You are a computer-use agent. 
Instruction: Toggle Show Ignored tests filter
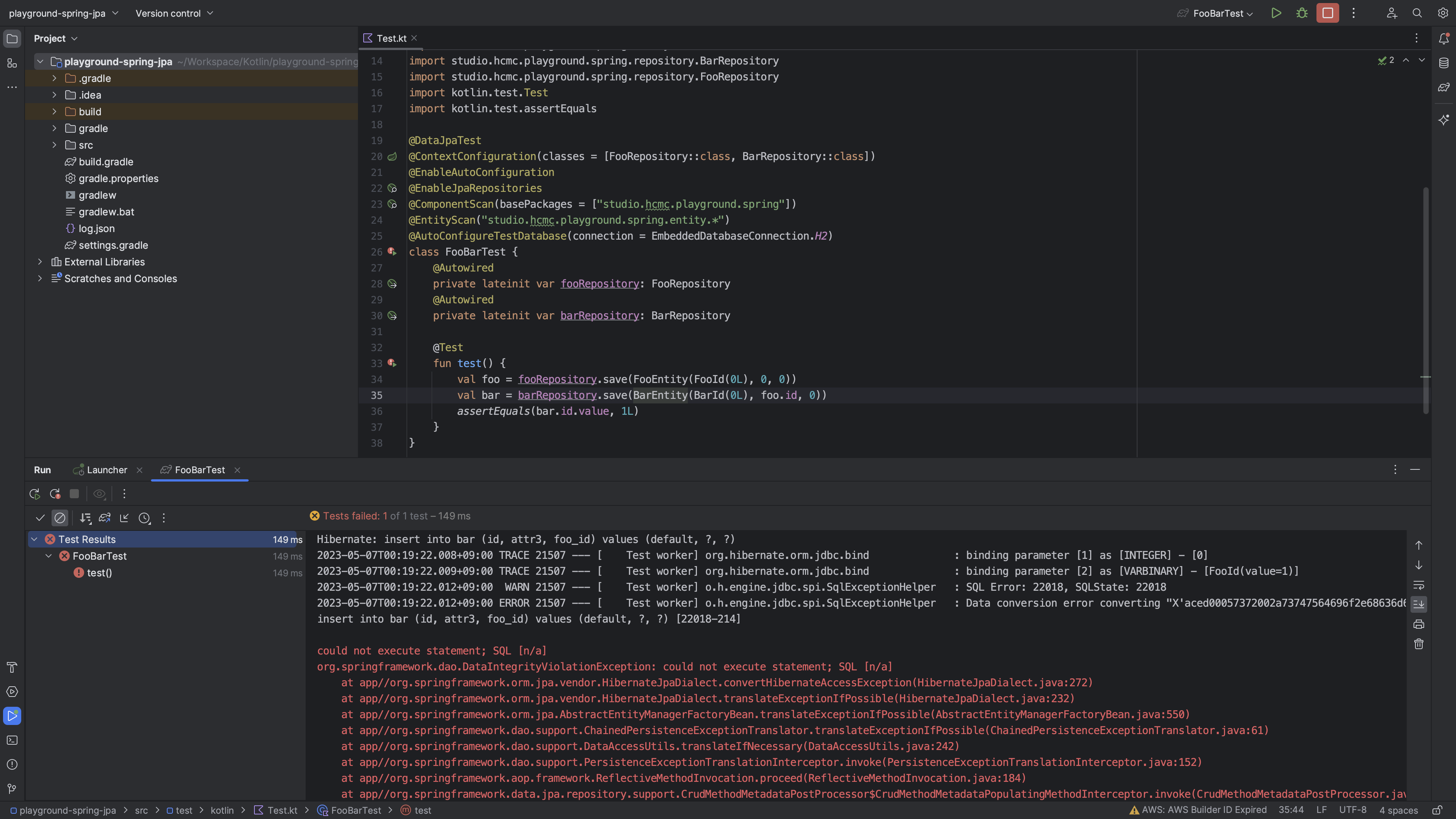pos(60,518)
